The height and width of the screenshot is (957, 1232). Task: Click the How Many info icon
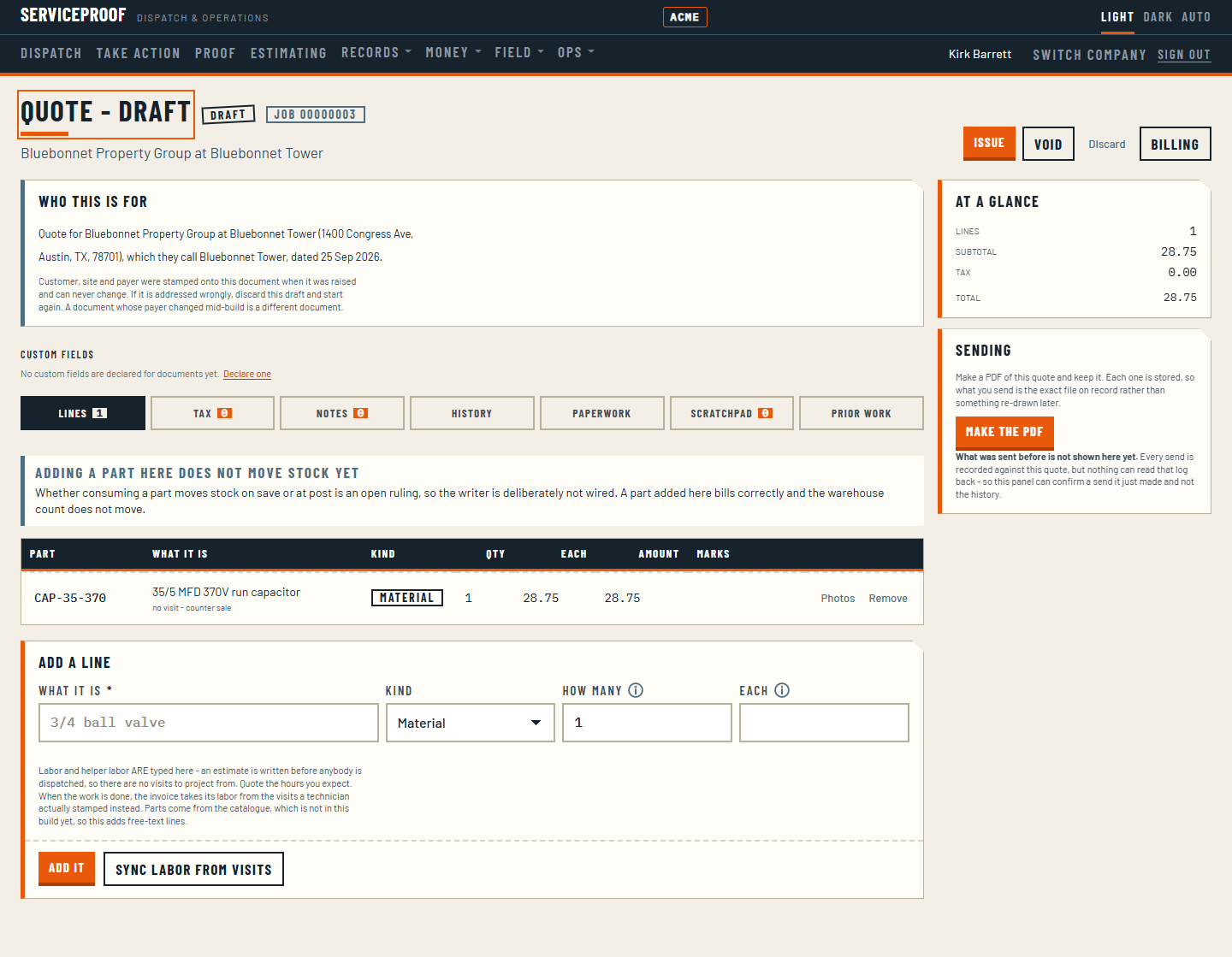tap(636, 690)
